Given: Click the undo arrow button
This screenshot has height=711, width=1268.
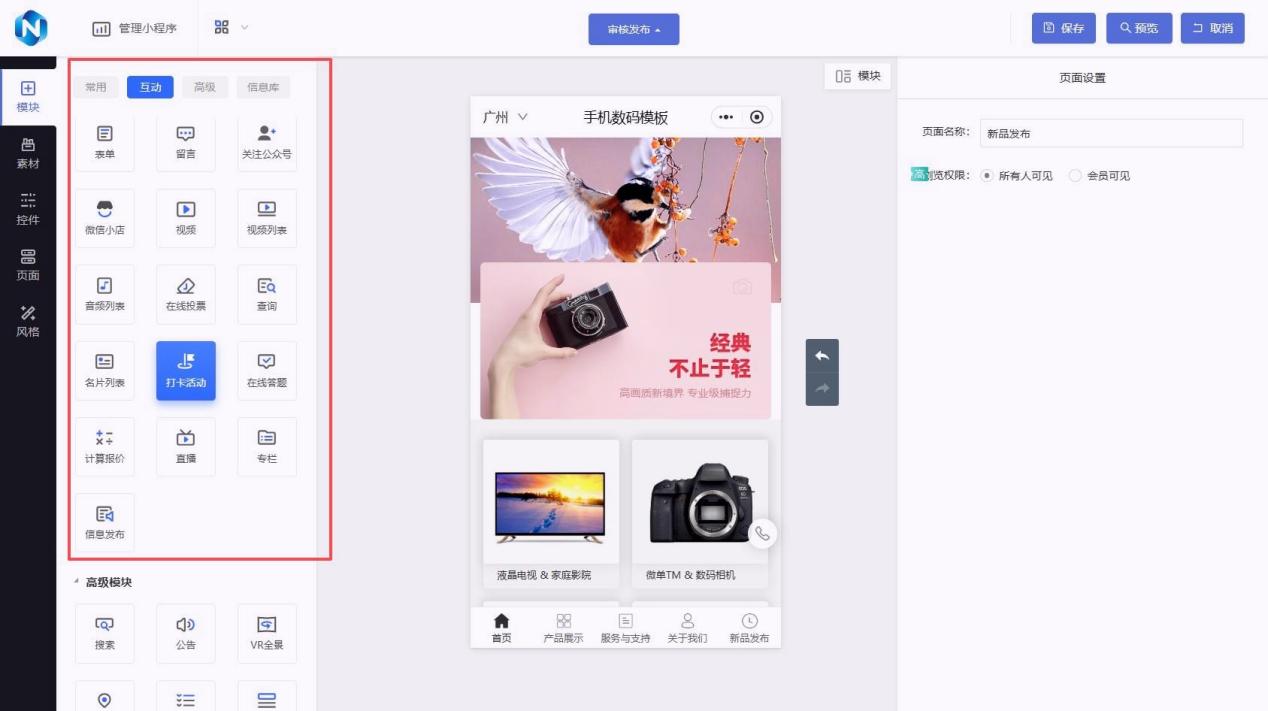Looking at the screenshot, I should click(x=822, y=356).
